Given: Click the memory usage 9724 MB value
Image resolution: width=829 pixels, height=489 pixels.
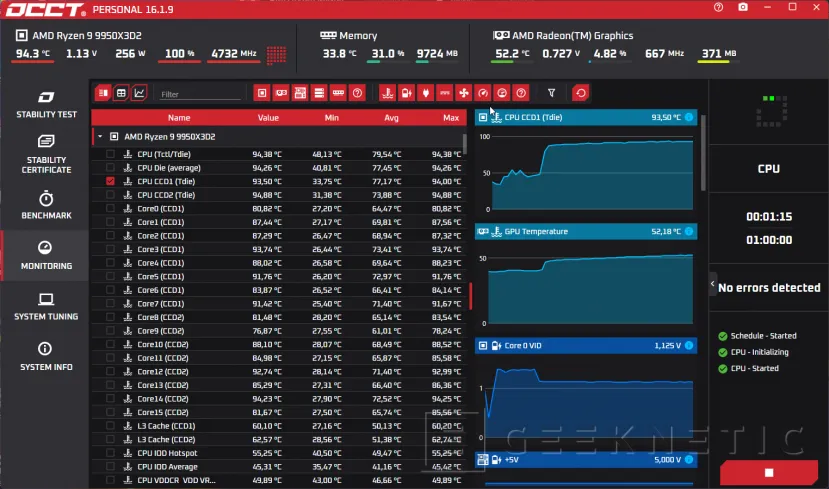Looking at the screenshot, I should [x=437, y=53].
